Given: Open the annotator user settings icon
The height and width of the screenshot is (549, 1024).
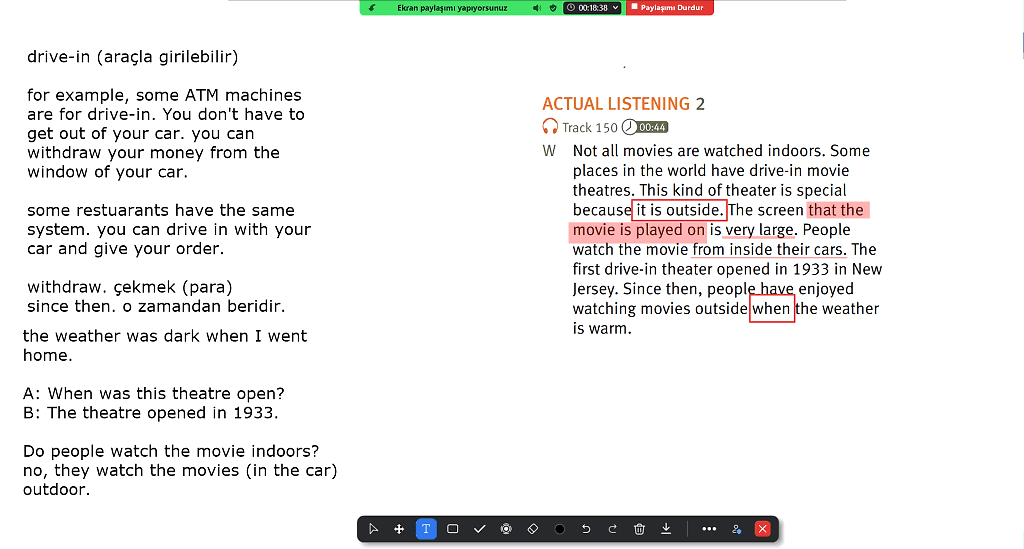Looking at the screenshot, I should pyautogui.click(x=736, y=529).
